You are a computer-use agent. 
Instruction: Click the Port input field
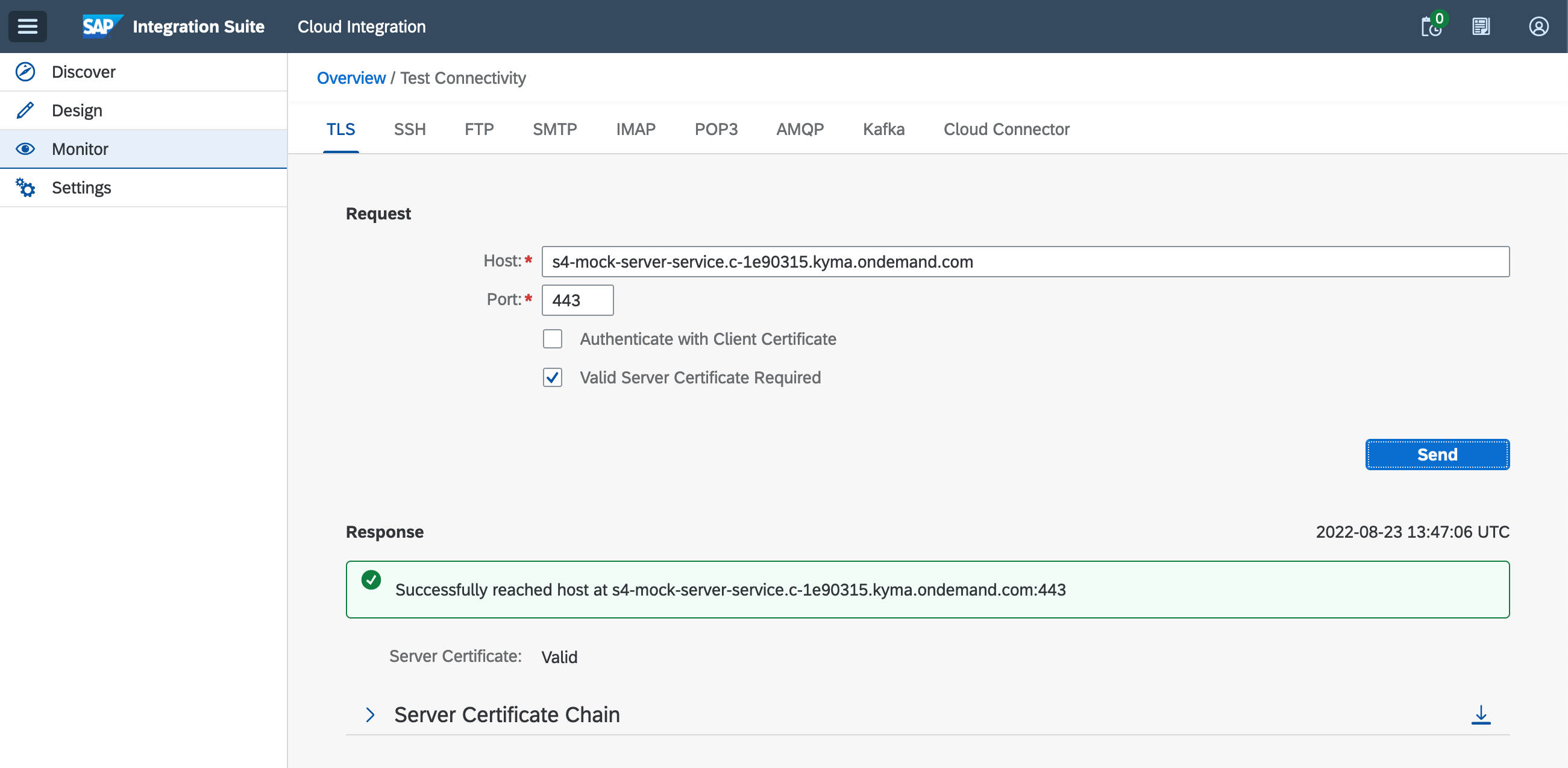pyautogui.click(x=578, y=300)
